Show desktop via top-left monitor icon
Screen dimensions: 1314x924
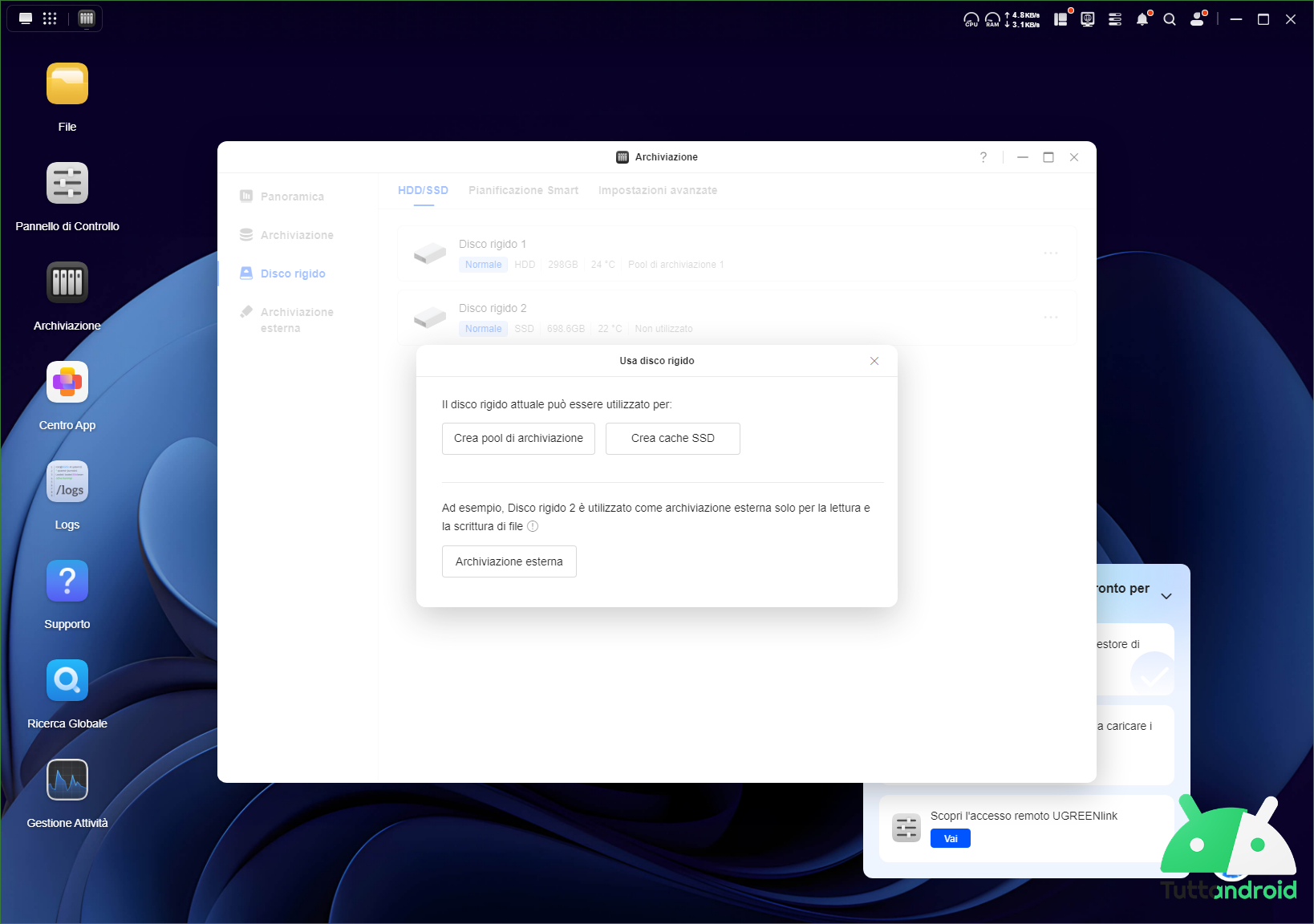pos(26,18)
